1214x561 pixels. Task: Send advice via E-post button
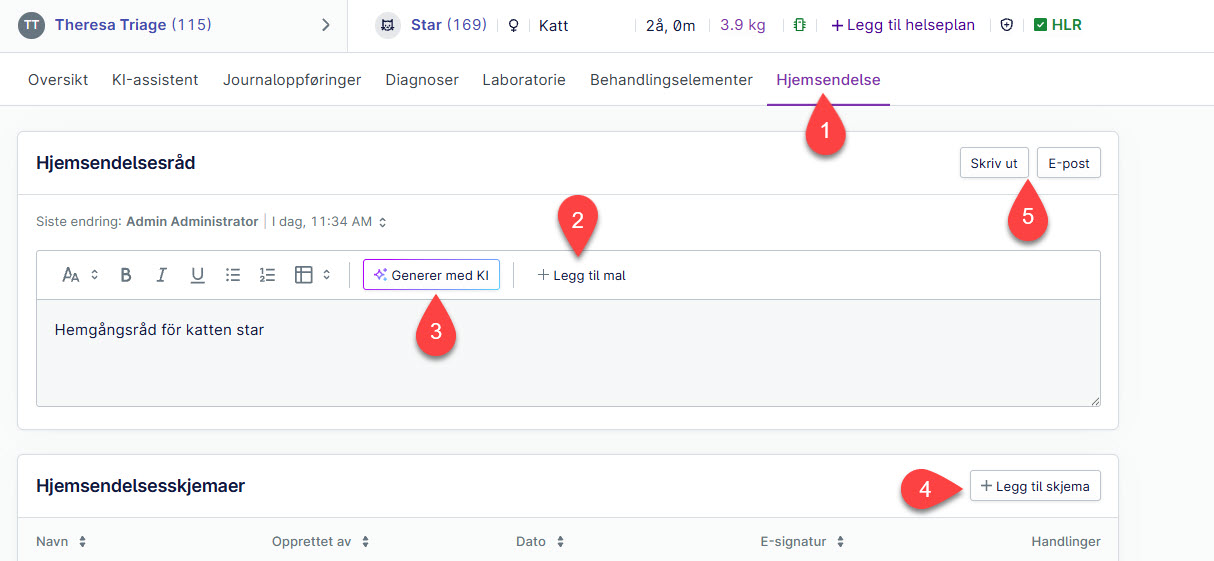(x=1069, y=163)
